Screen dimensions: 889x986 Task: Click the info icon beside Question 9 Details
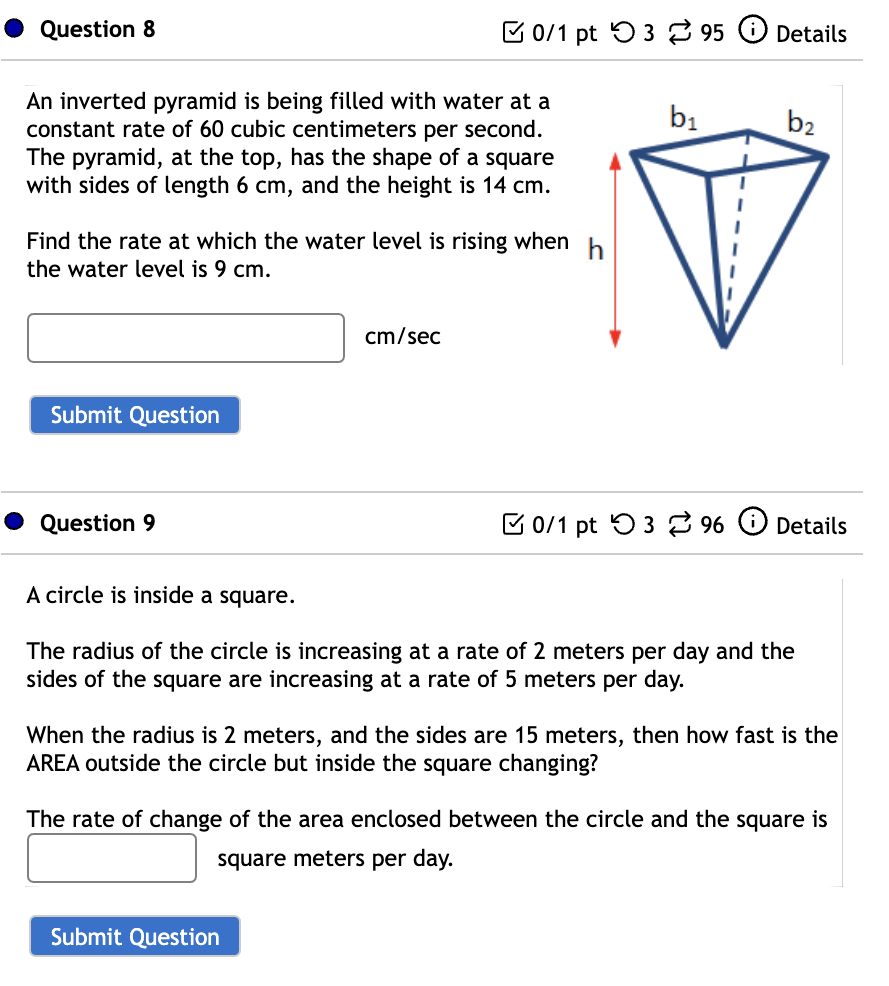(x=753, y=524)
